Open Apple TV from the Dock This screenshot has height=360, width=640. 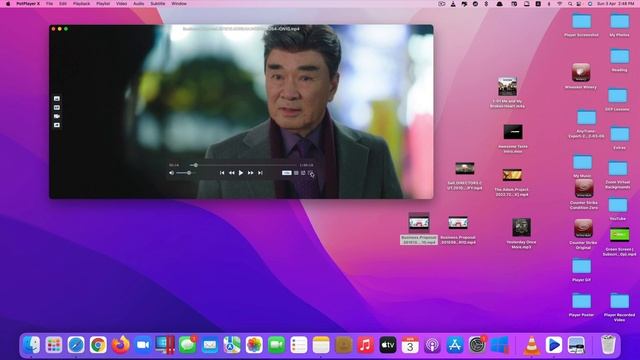(x=388, y=345)
